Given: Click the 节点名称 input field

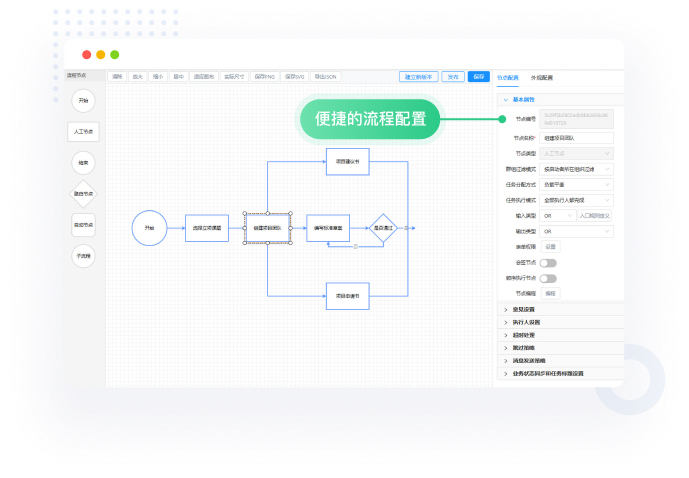Looking at the screenshot, I should pos(577,138).
